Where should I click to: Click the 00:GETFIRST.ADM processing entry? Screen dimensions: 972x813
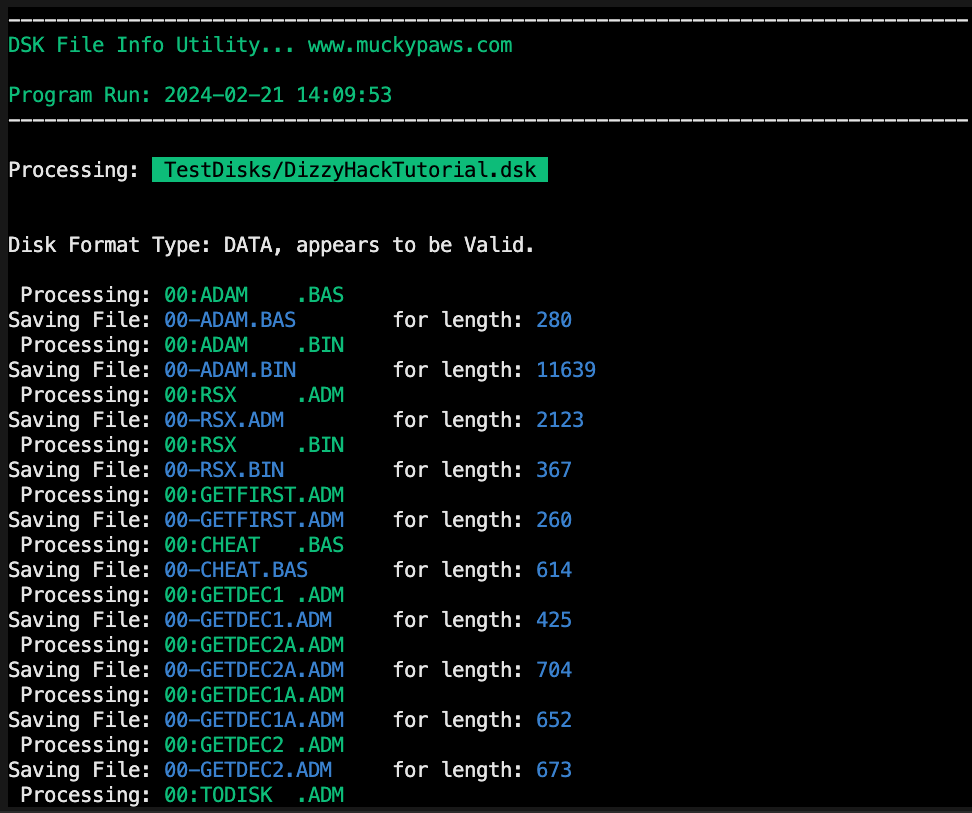(x=254, y=495)
